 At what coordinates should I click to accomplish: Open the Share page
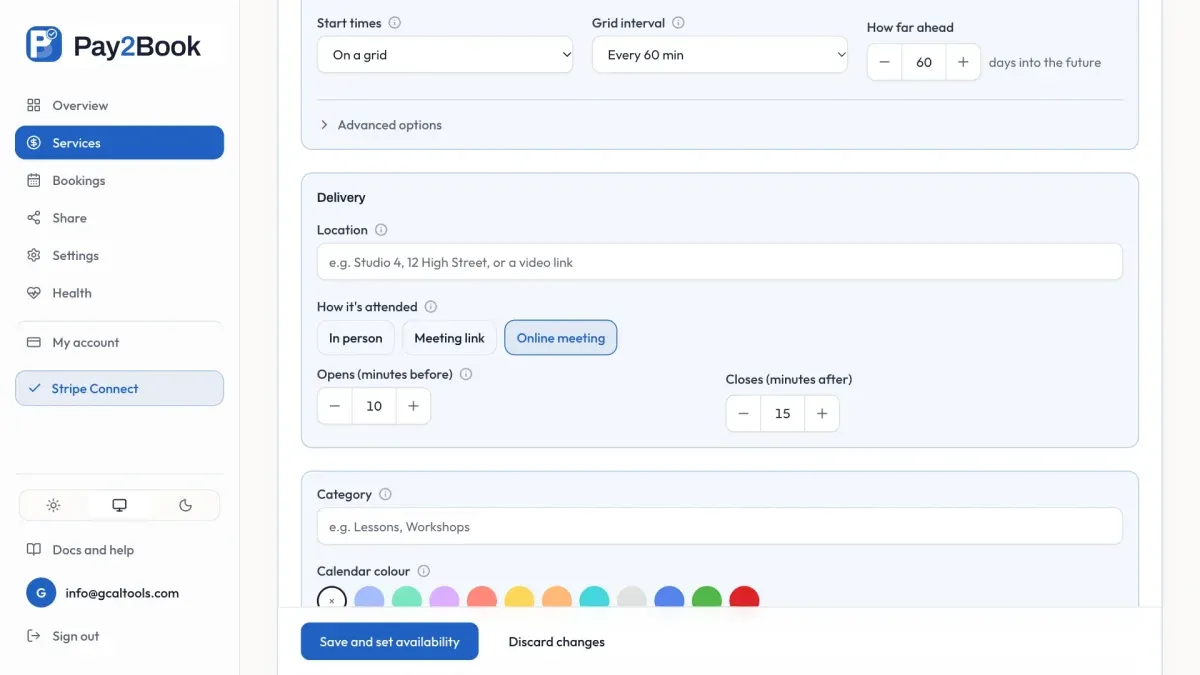click(x=119, y=218)
